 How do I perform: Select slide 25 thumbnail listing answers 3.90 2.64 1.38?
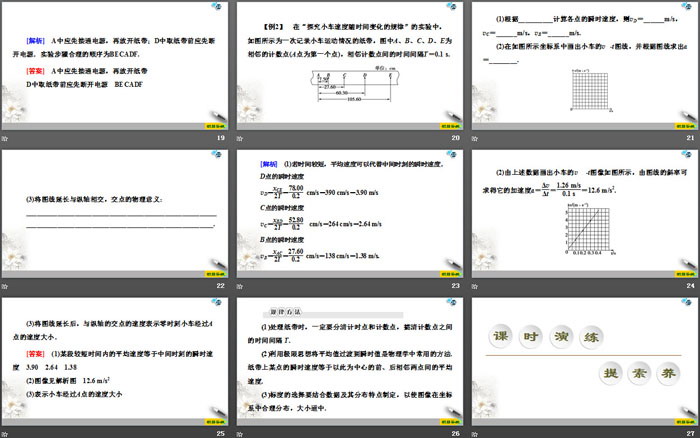click(115, 361)
